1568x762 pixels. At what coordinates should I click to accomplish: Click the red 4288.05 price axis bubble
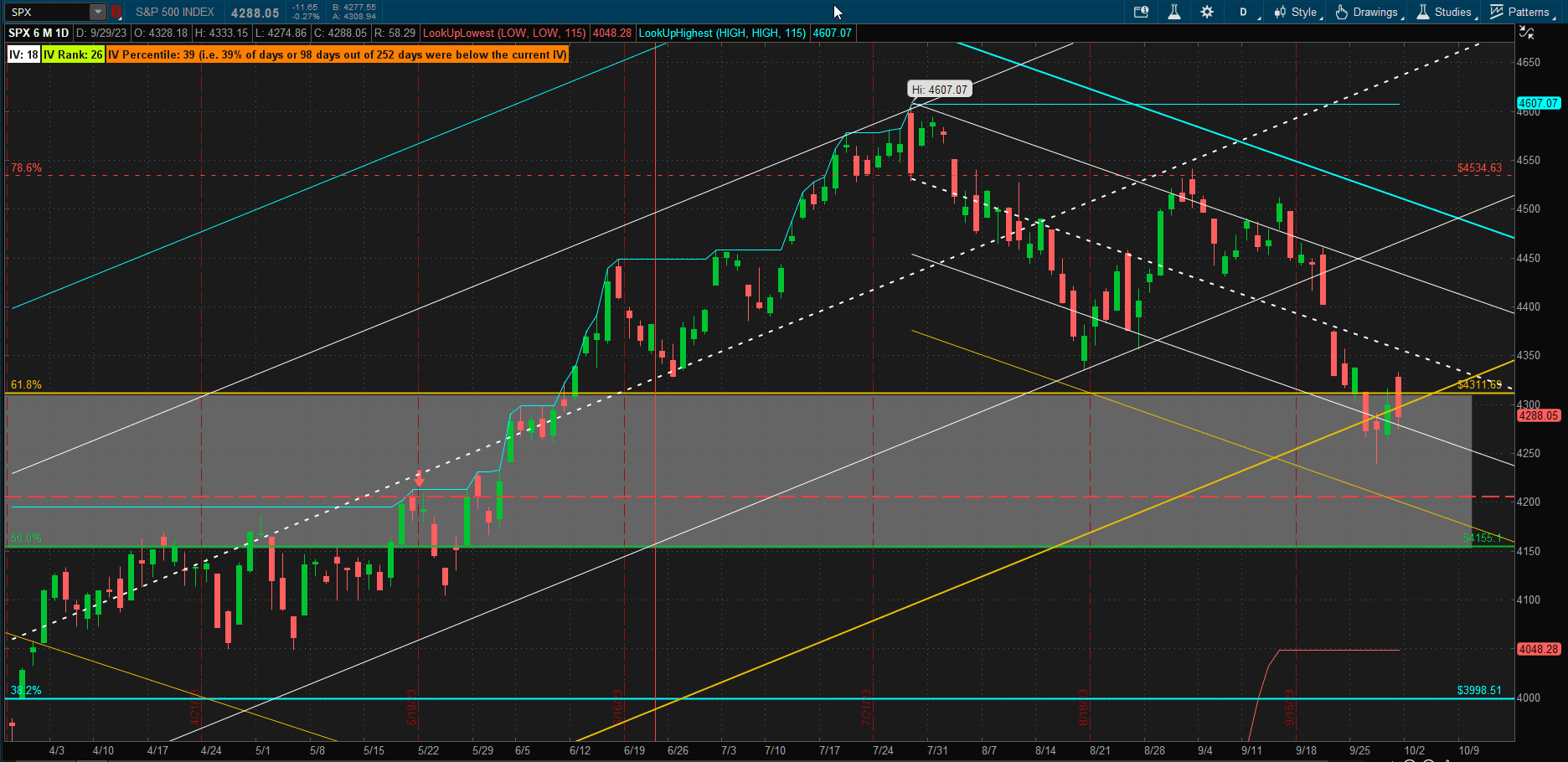tap(1539, 415)
